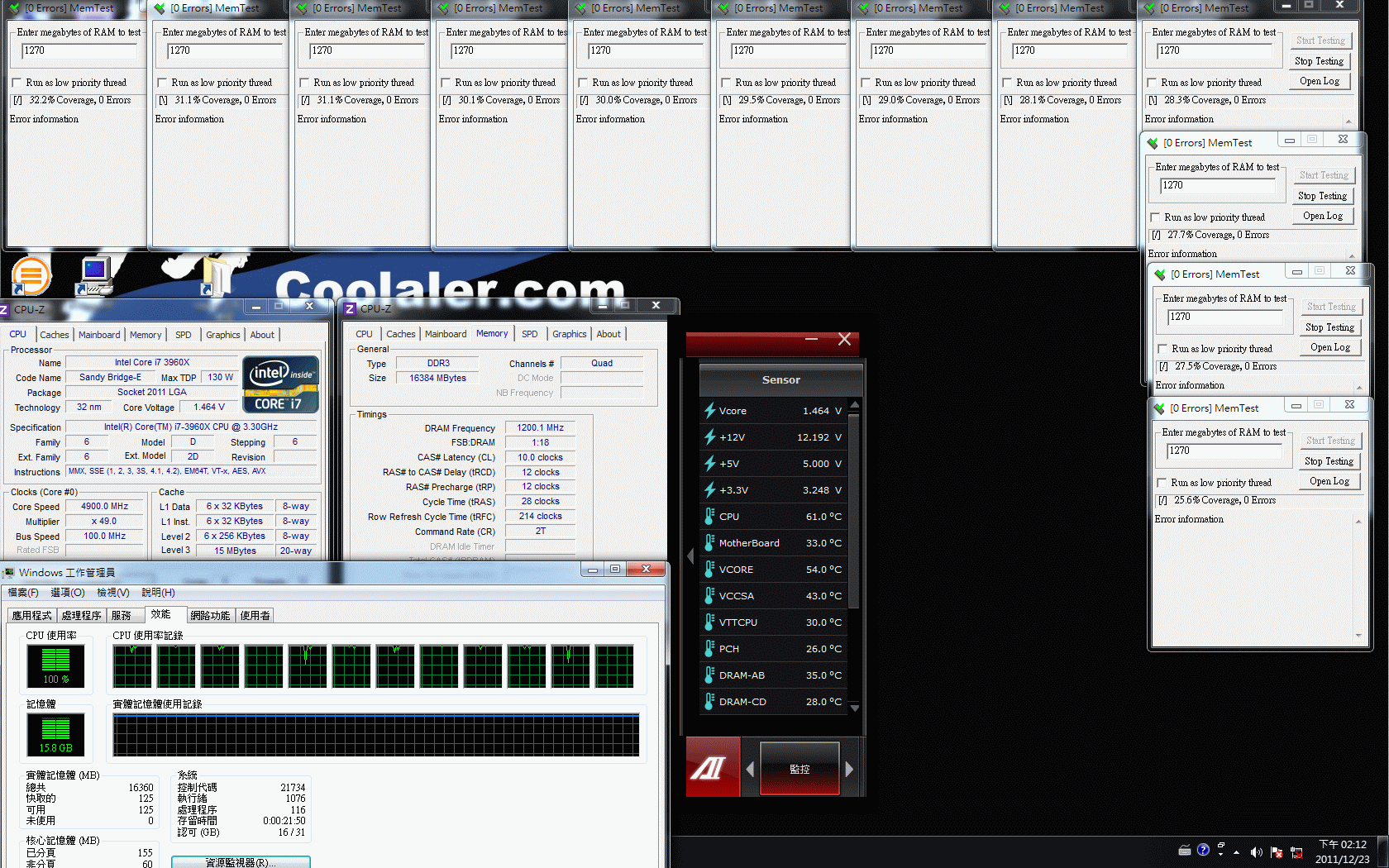Click the AI Suite logo icon
The height and width of the screenshot is (868, 1389).
point(708,768)
